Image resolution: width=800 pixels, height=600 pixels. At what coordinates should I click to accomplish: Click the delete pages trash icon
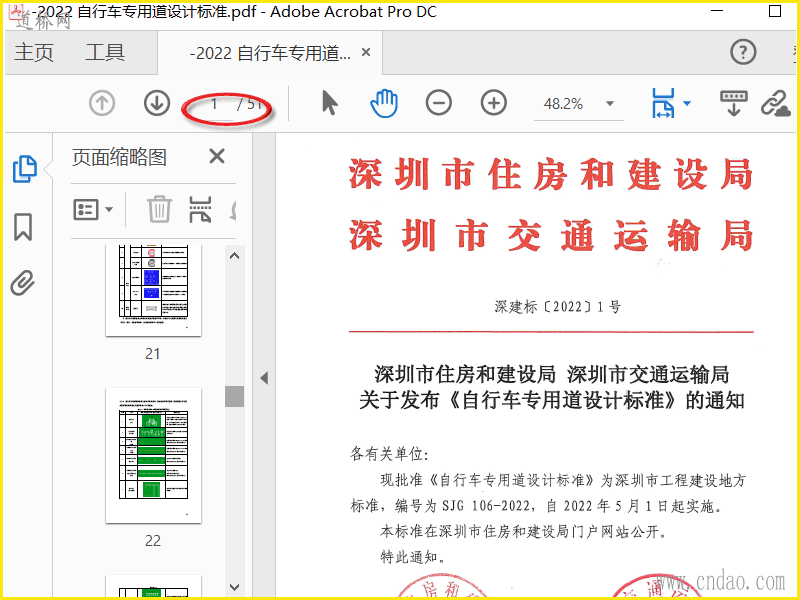[159, 209]
